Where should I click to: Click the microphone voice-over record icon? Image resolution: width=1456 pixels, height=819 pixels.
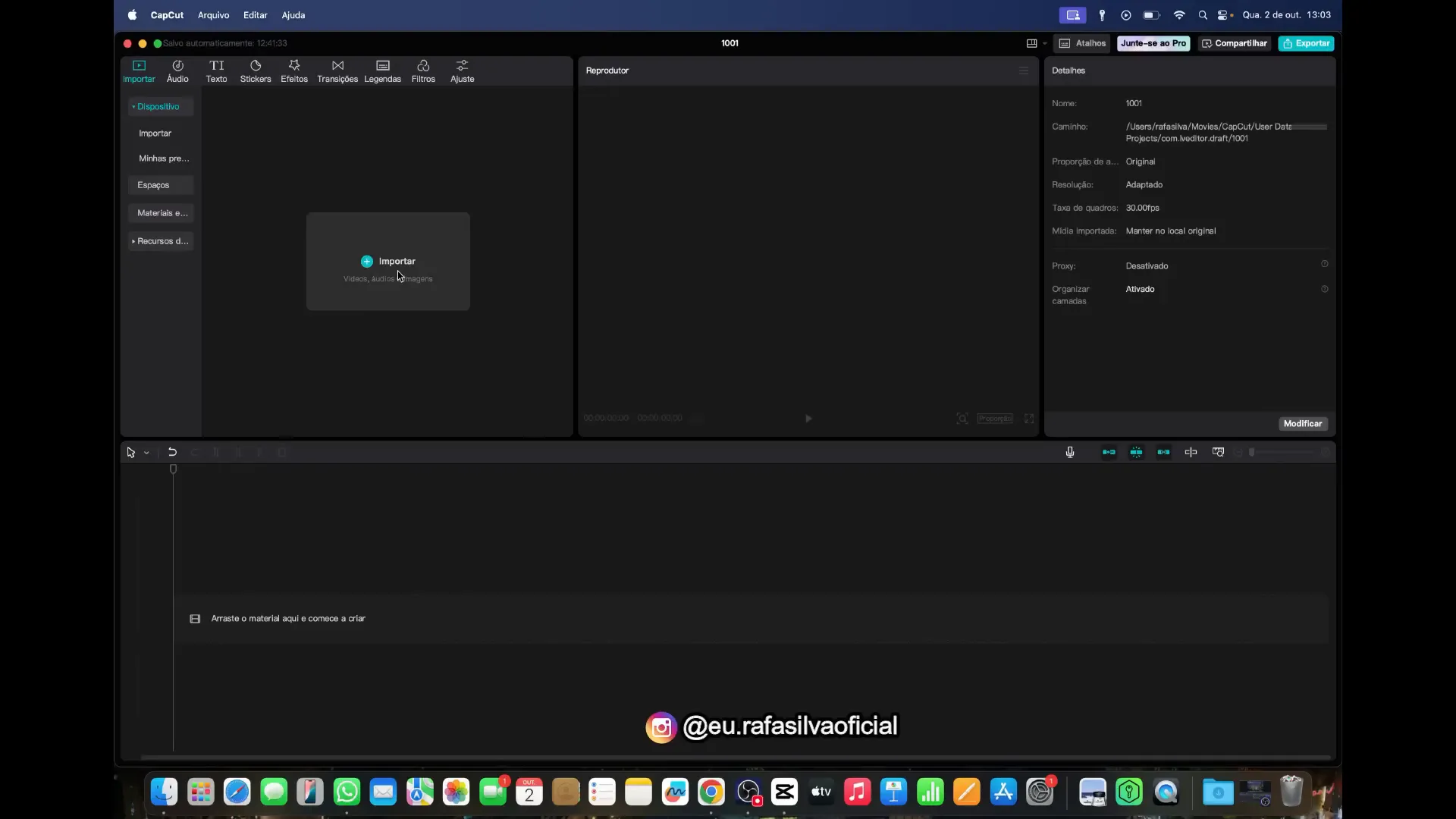coord(1070,452)
